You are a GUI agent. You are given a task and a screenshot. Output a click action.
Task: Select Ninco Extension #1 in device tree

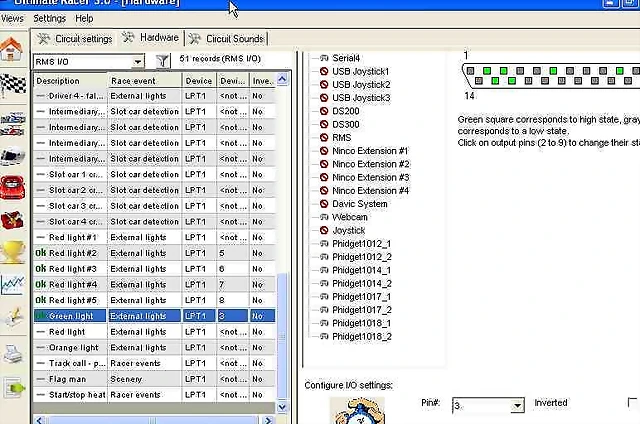pos(370,151)
